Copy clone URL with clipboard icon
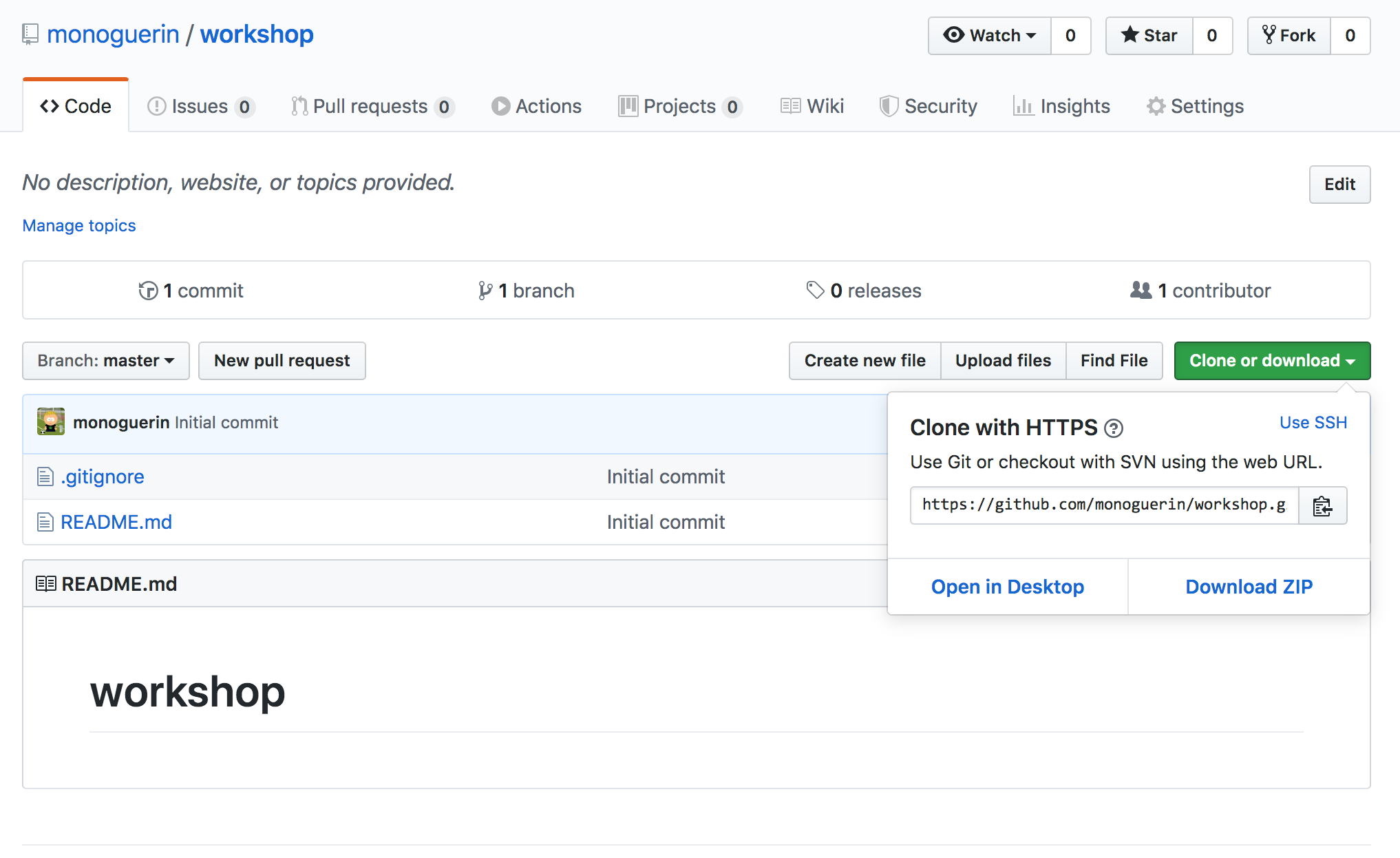Image resolution: width=1400 pixels, height=858 pixels. pos(1322,506)
